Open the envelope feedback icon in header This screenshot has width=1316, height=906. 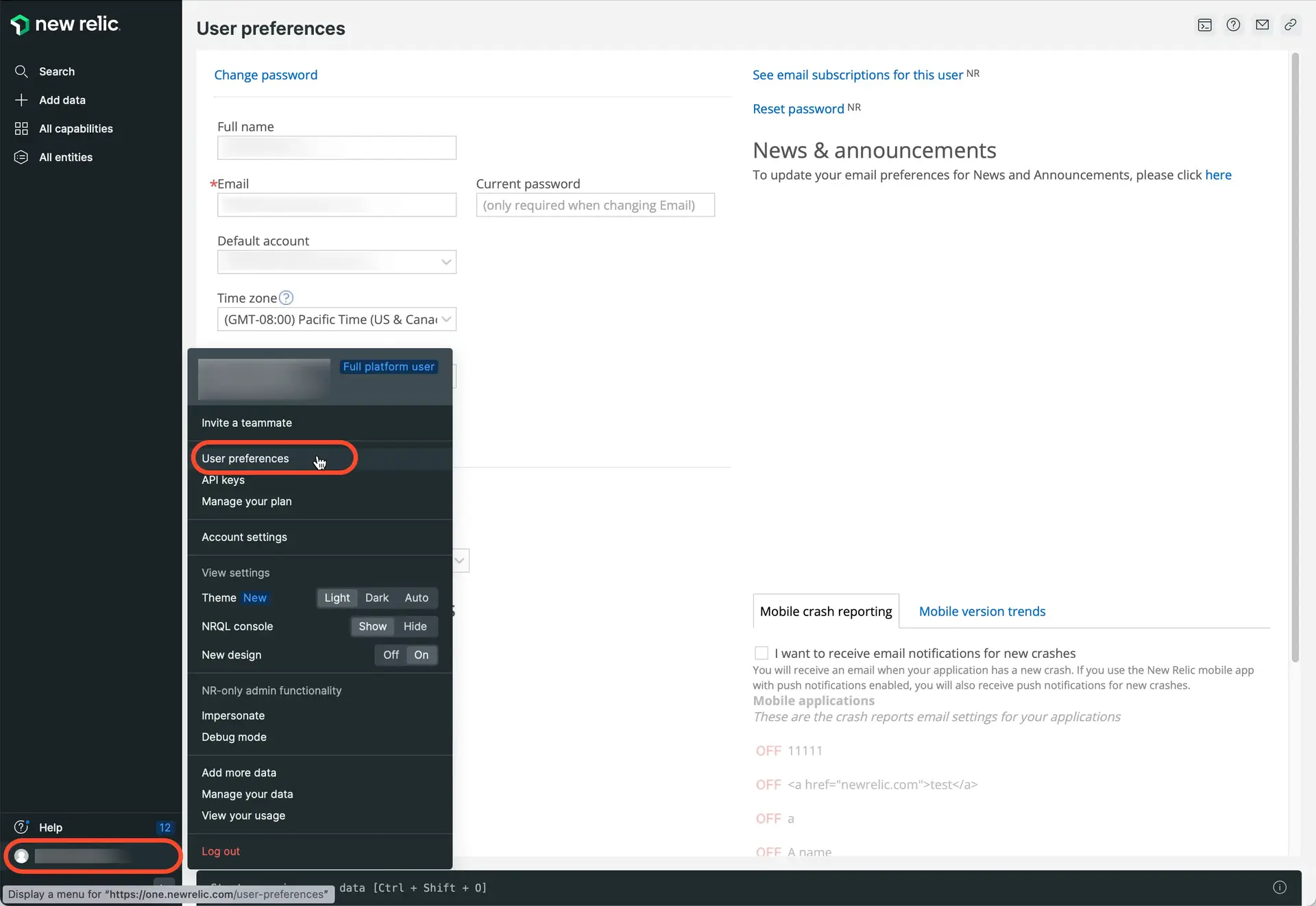tap(1263, 25)
